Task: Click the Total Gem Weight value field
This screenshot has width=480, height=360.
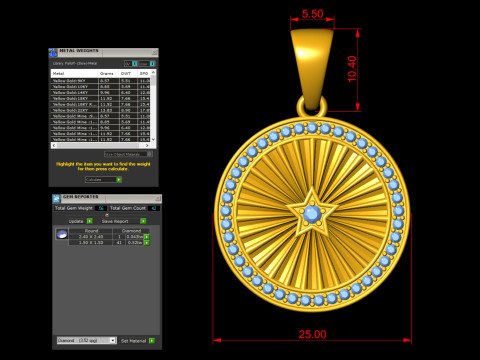Action: (x=101, y=208)
